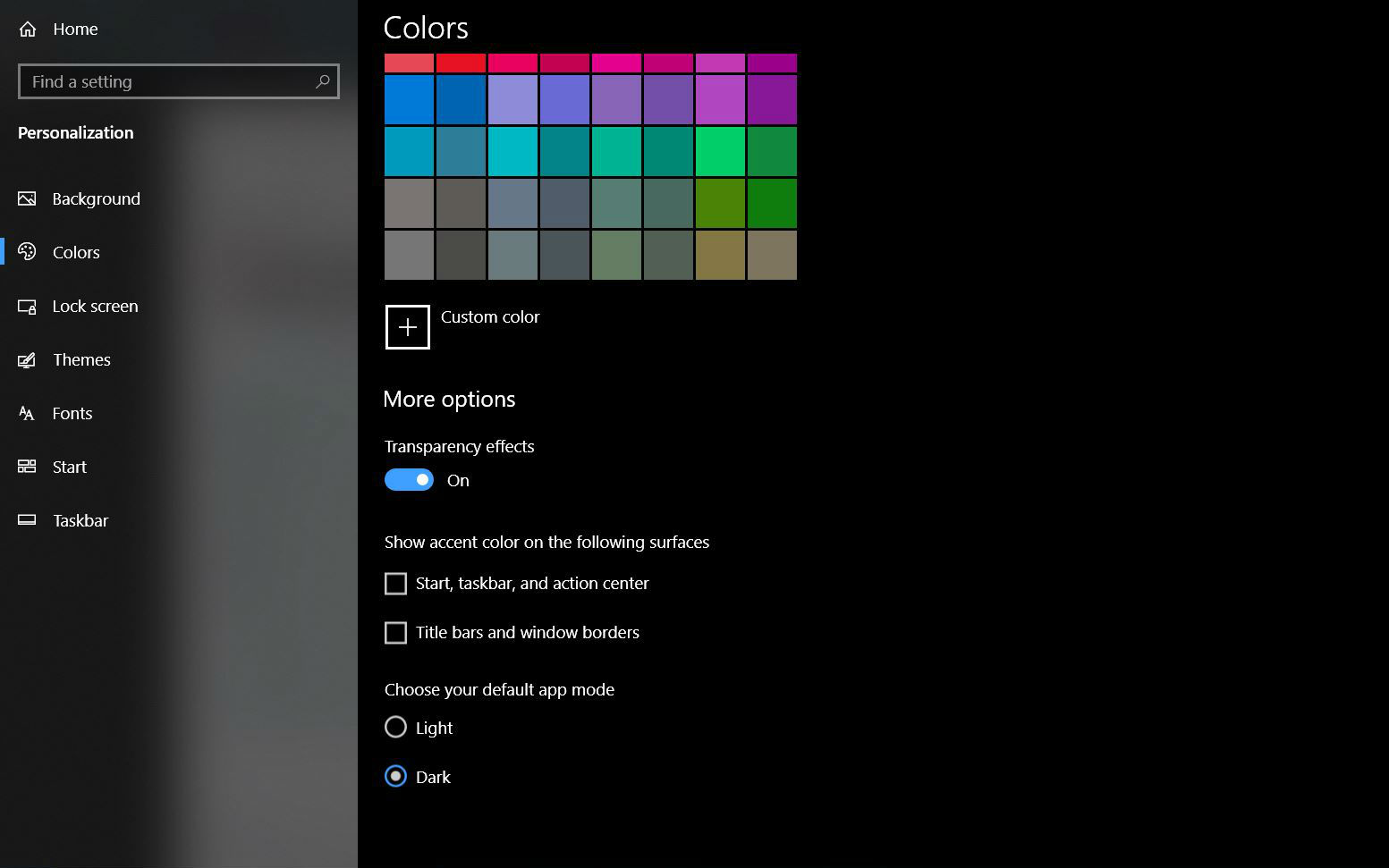This screenshot has height=868, width=1389.
Task: Check Title bars and window borders
Action: pyautogui.click(x=395, y=632)
